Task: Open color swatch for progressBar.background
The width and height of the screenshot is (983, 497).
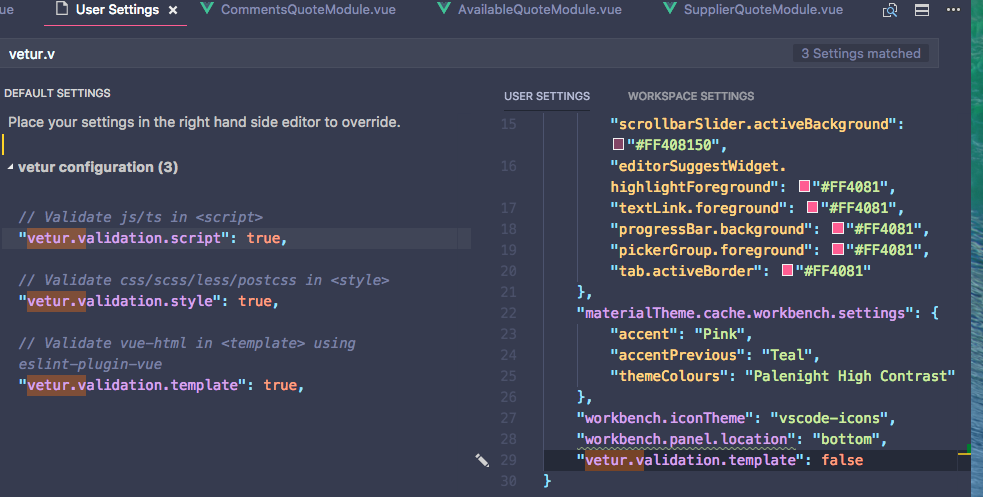Action: pos(838,229)
